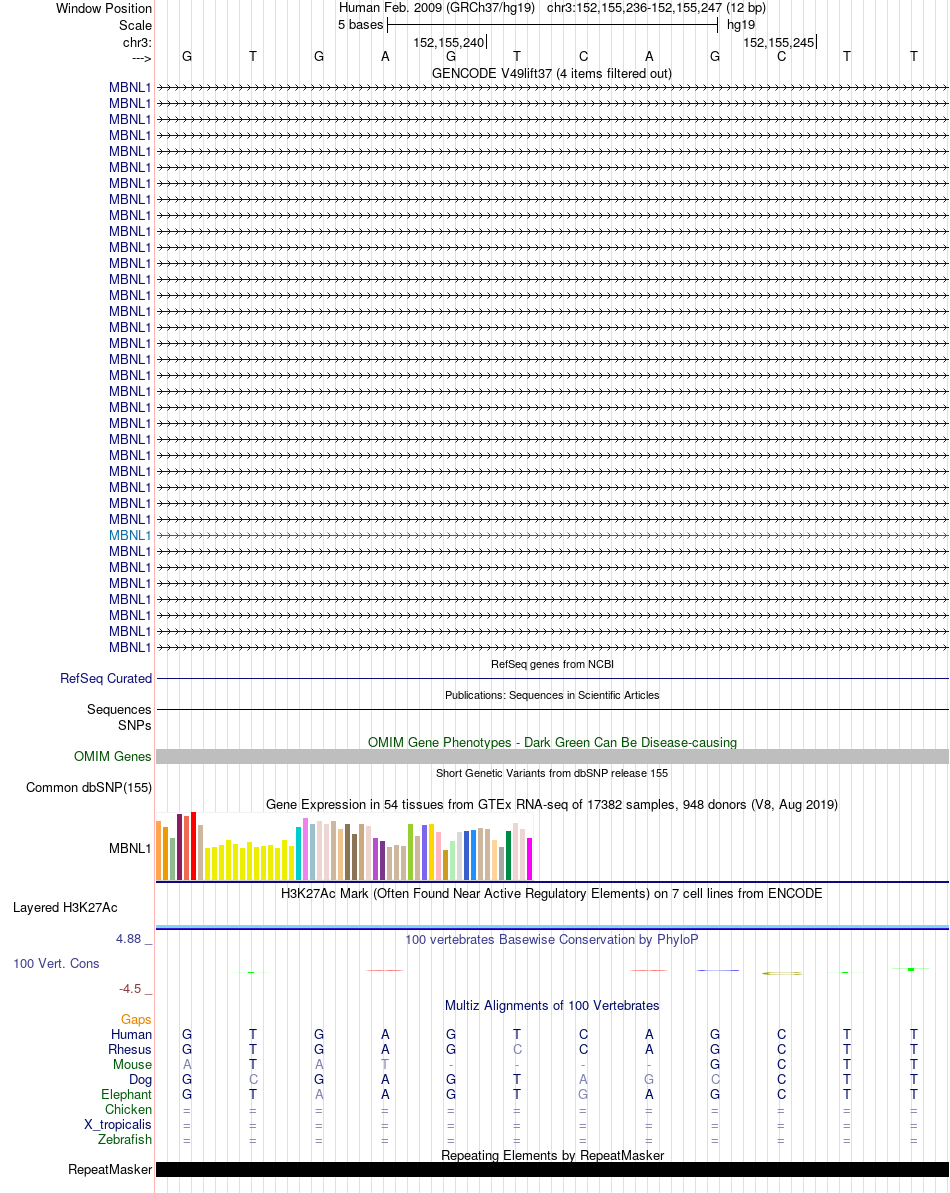
Task: Click the Common dbSNP(155) track label
Action: pos(89,787)
